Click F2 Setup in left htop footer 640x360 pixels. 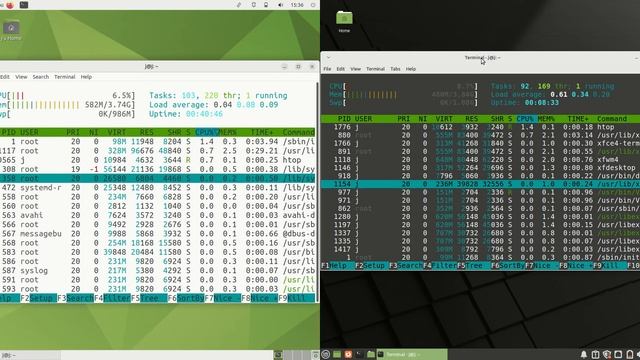pyautogui.click(x=38, y=298)
